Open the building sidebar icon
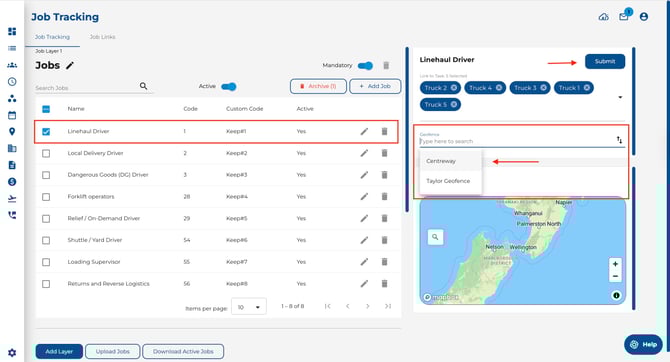Screen dimensions: 670x362 tap(12, 148)
